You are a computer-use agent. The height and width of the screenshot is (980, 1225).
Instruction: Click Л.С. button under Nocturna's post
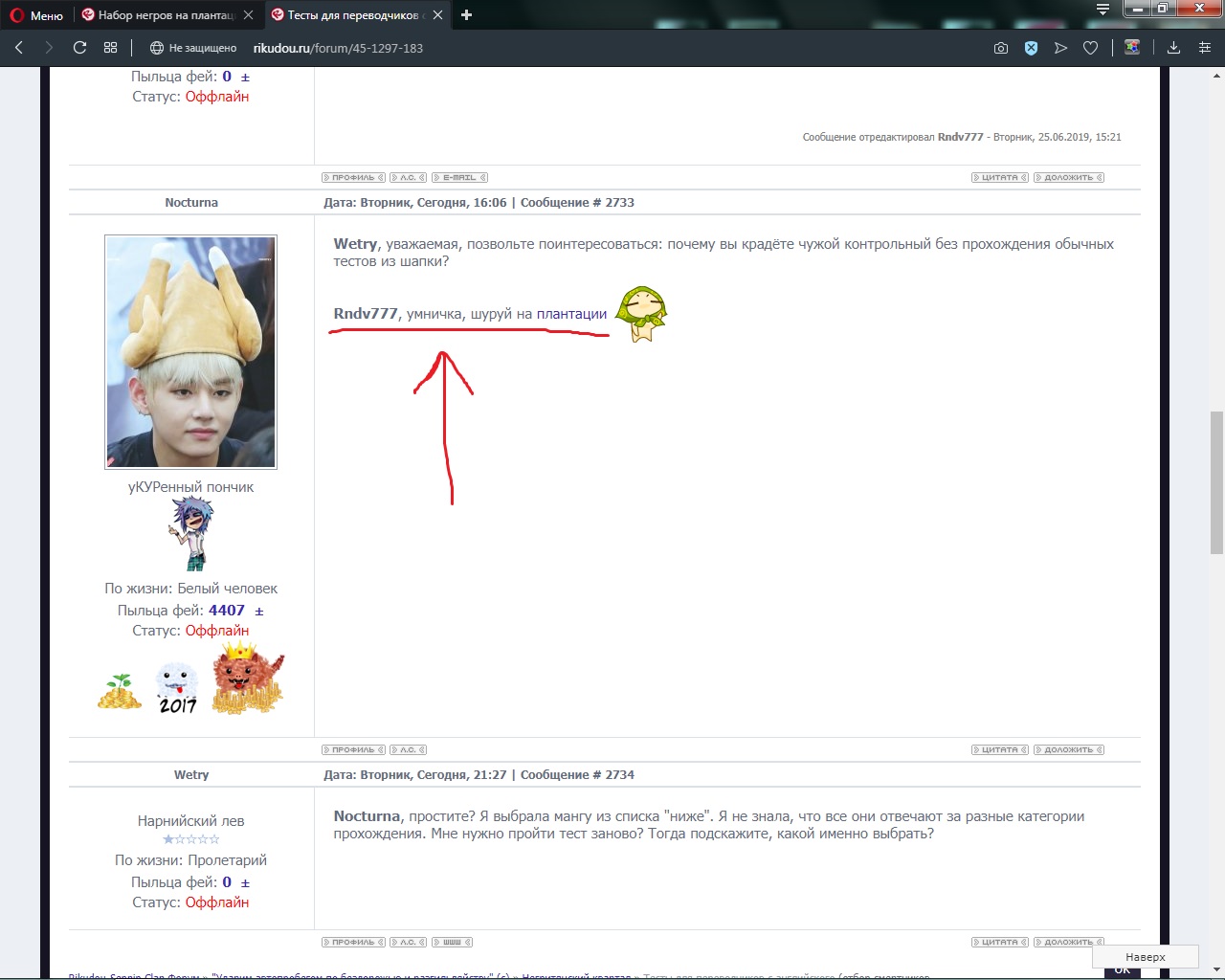(x=408, y=750)
